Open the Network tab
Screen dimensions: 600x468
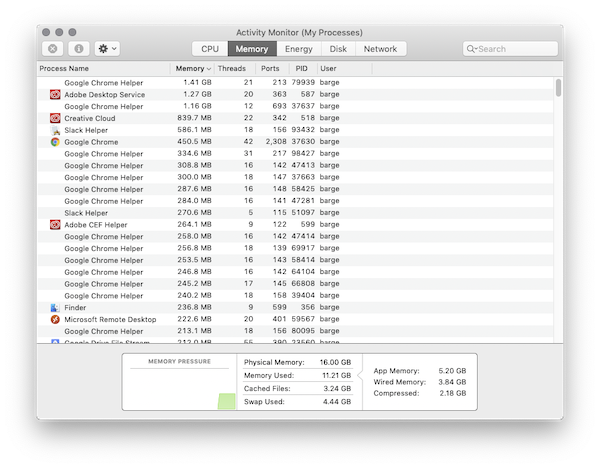tap(381, 49)
